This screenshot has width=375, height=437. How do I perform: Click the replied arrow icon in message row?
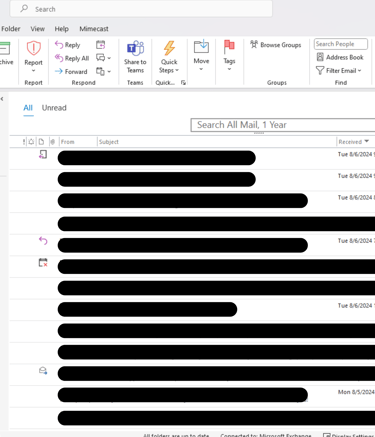point(43,240)
